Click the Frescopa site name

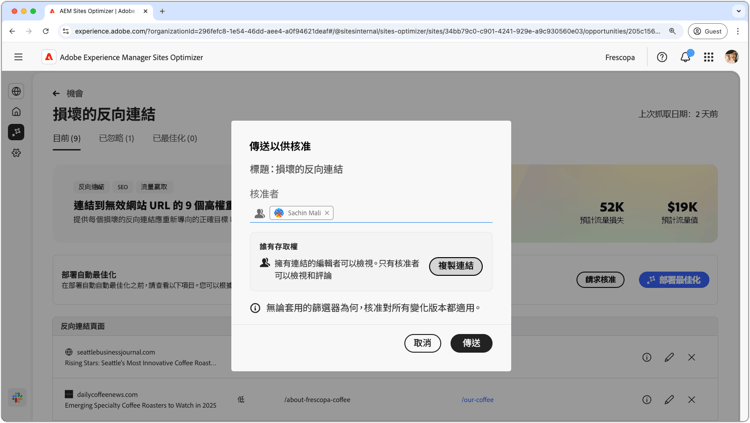pyautogui.click(x=620, y=57)
